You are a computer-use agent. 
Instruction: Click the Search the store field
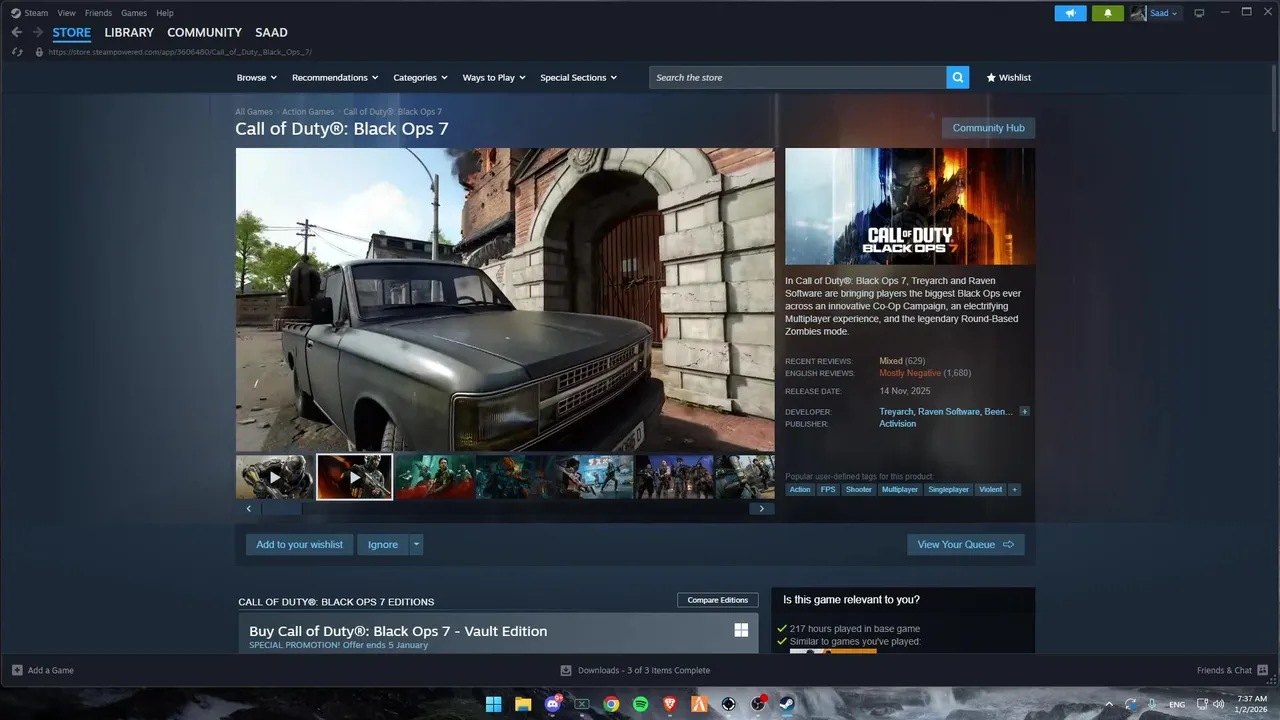coord(798,77)
